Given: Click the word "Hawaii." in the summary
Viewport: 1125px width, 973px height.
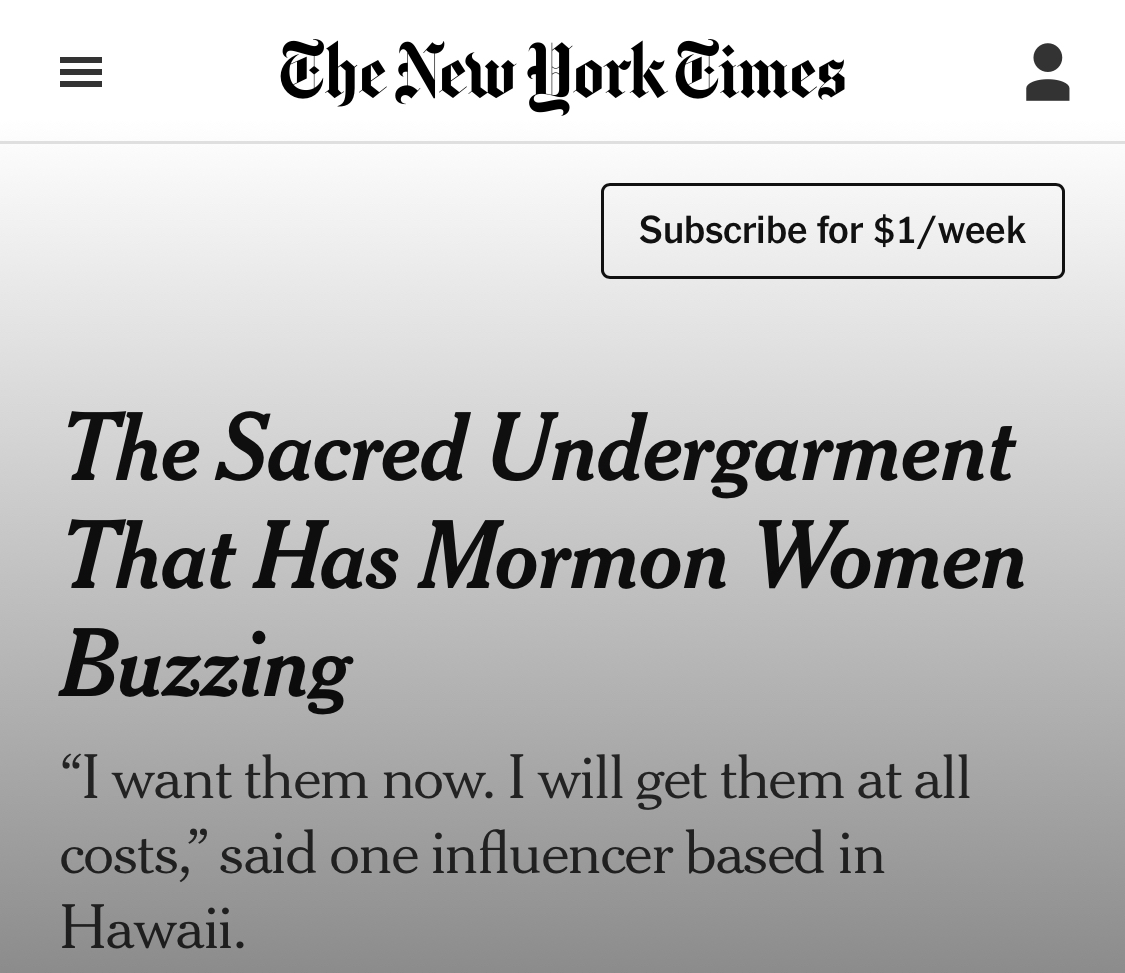Looking at the screenshot, I should pyautogui.click(x=153, y=927).
